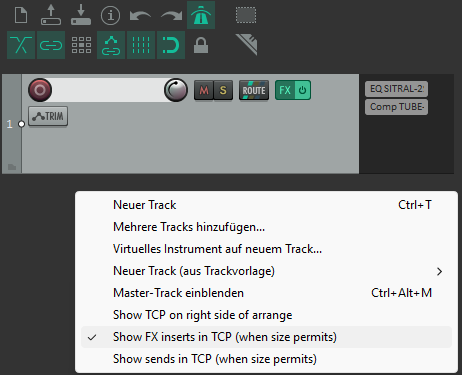Open project settings info icon

110,15
